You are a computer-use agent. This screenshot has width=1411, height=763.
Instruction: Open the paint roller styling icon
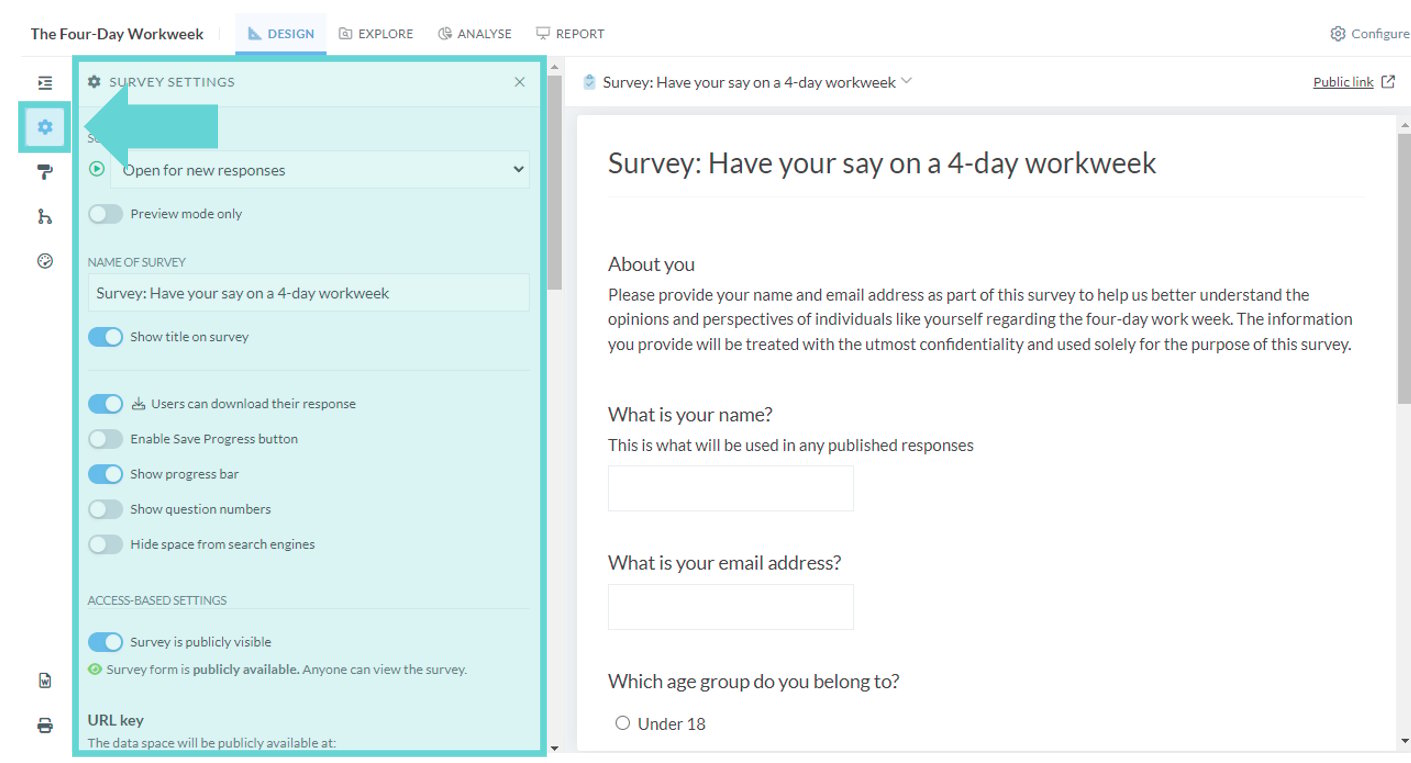click(x=45, y=172)
